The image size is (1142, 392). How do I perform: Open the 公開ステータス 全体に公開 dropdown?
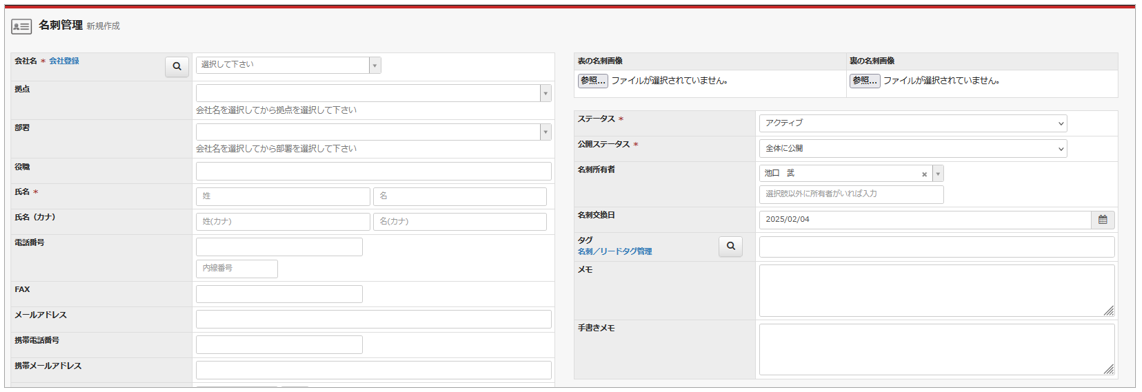click(x=913, y=149)
